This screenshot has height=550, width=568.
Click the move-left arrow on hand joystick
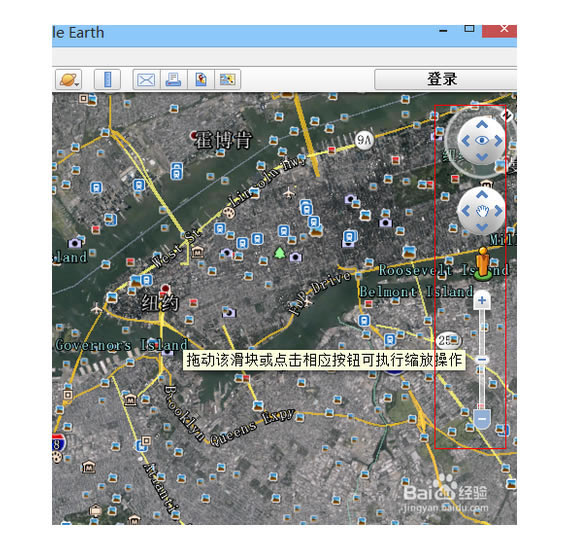click(x=466, y=211)
